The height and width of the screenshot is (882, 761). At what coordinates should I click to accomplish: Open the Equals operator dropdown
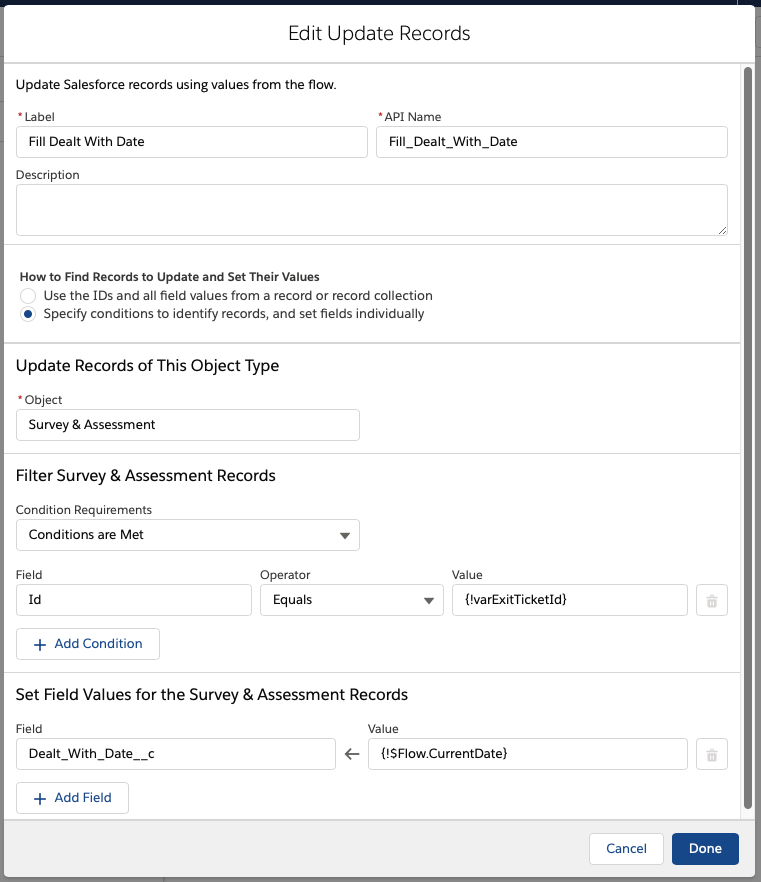pos(352,600)
